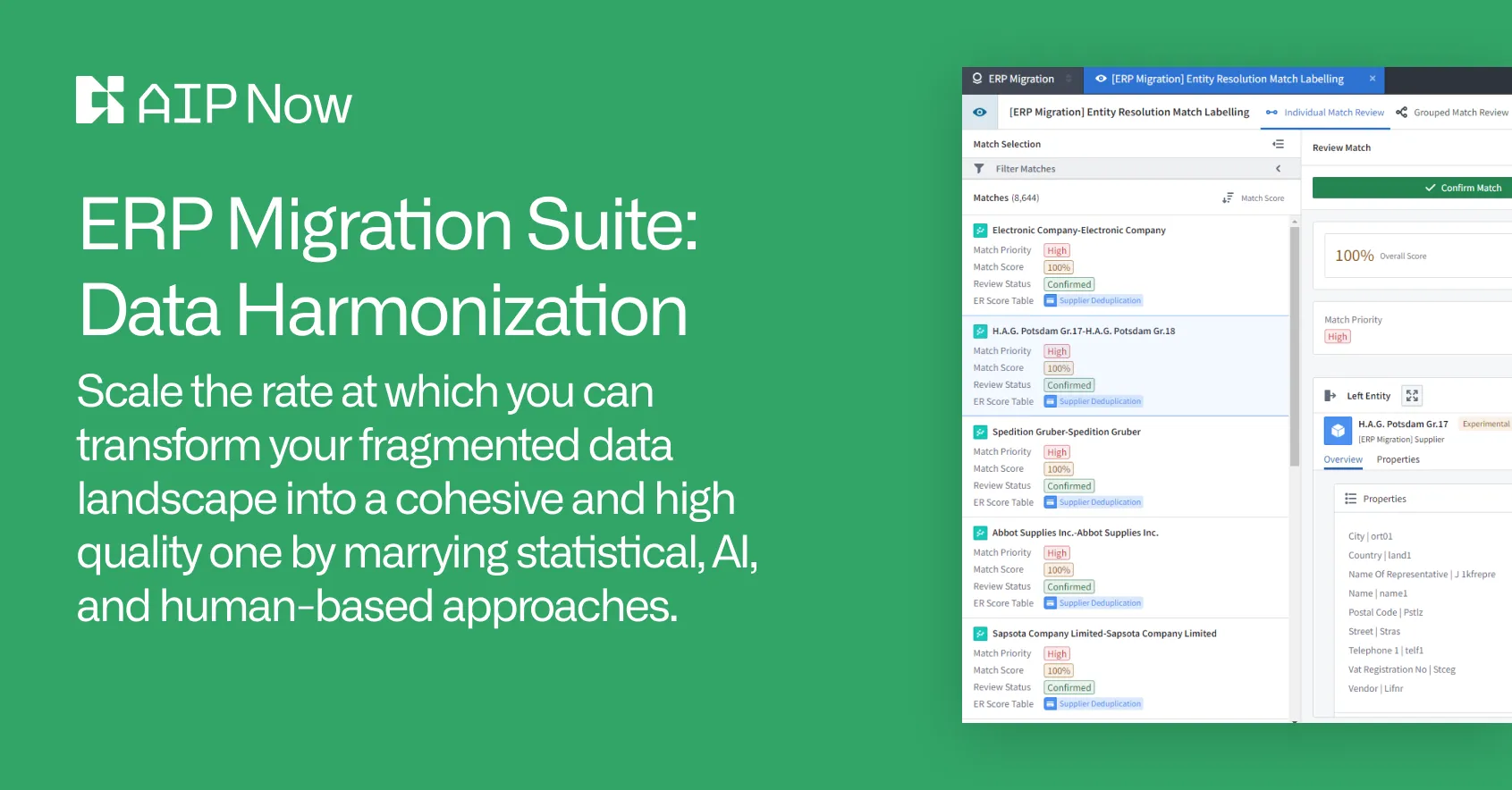Click the Individual Match Review link icon
This screenshot has width=1512, height=790.
pos(1271,113)
